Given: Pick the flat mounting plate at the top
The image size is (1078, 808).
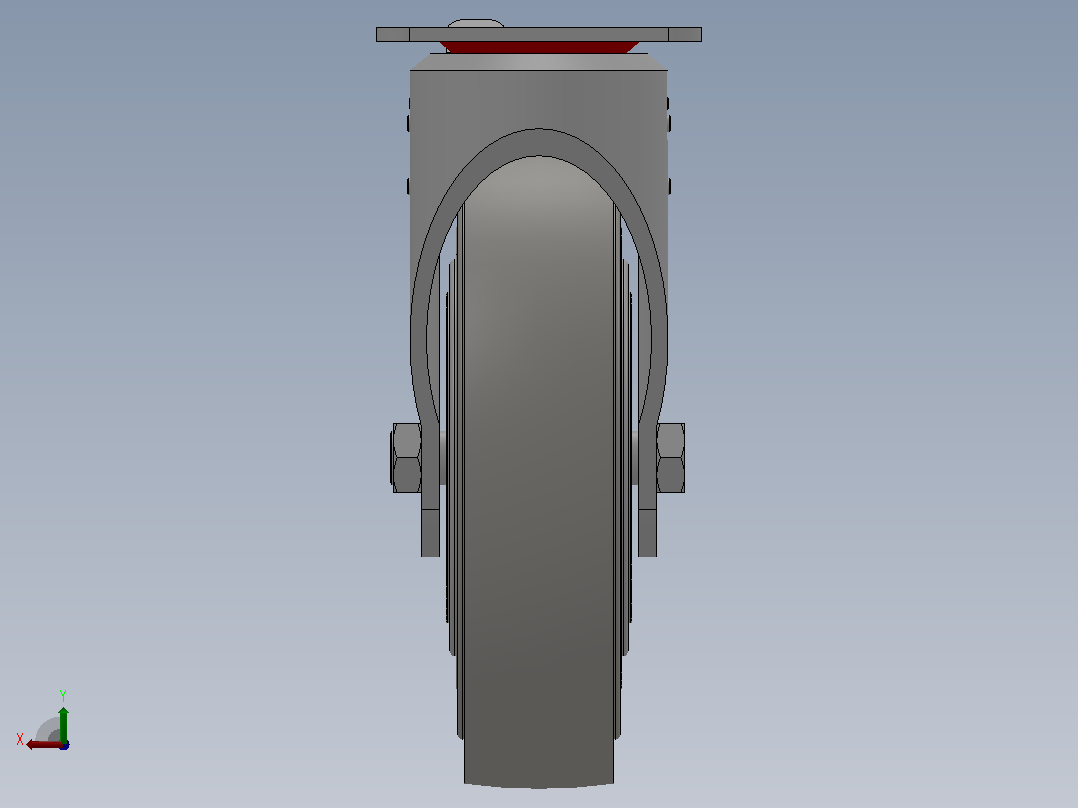Looking at the screenshot, I should pyautogui.click(x=539, y=34).
